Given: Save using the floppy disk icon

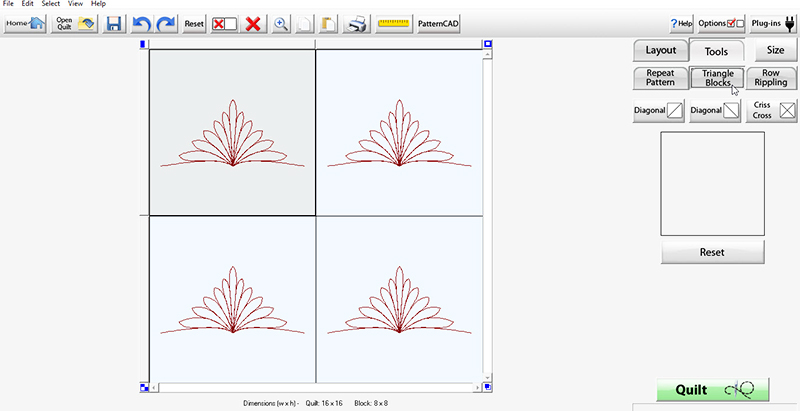Looking at the screenshot, I should [114, 23].
